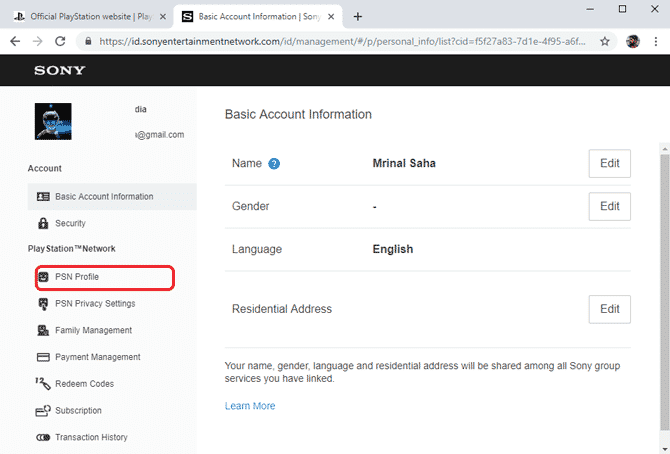The width and height of the screenshot is (670, 454).
Task: Click the name 'Mrinal Saha'
Action: (404, 163)
